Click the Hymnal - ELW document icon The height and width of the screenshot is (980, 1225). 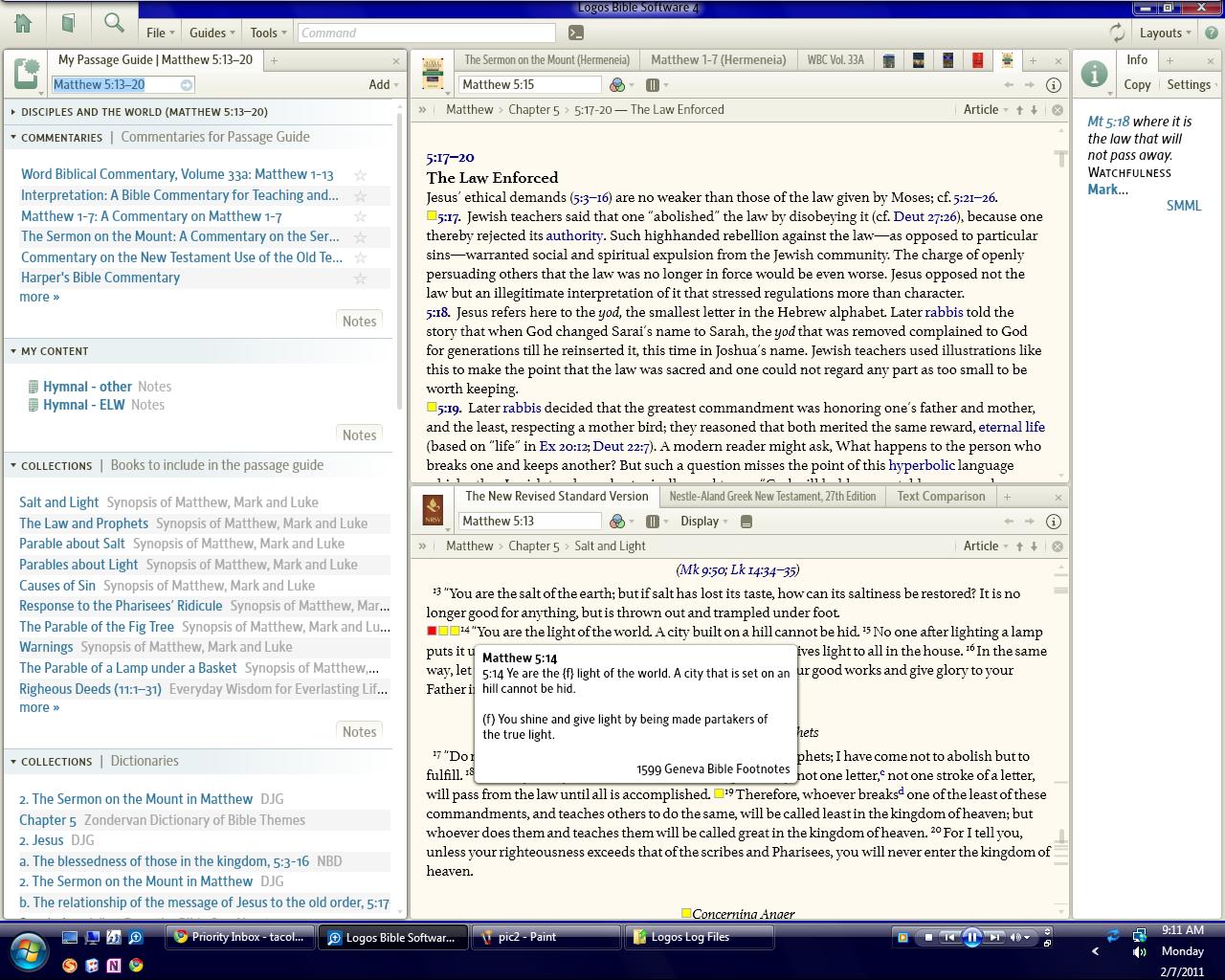click(33, 405)
